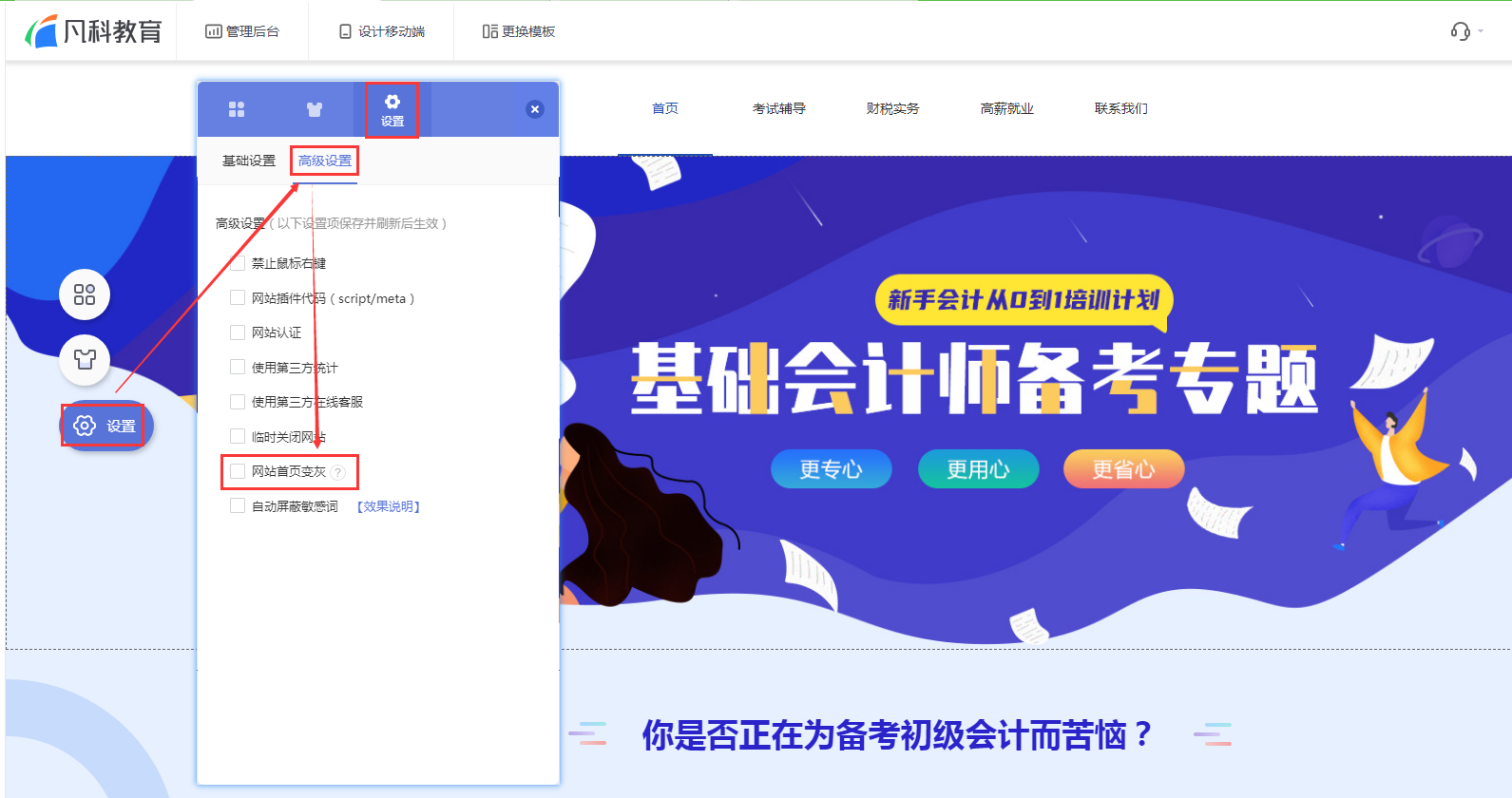Image resolution: width=1512 pixels, height=798 pixels.
Task: Open 管理后台 in the top bar
Action: pyautogui.click(x=242, y=31)
